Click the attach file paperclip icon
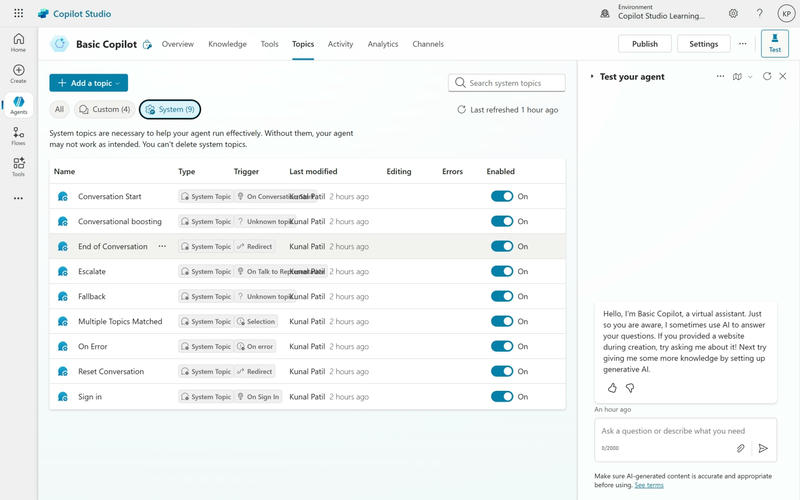 point(741,448)
